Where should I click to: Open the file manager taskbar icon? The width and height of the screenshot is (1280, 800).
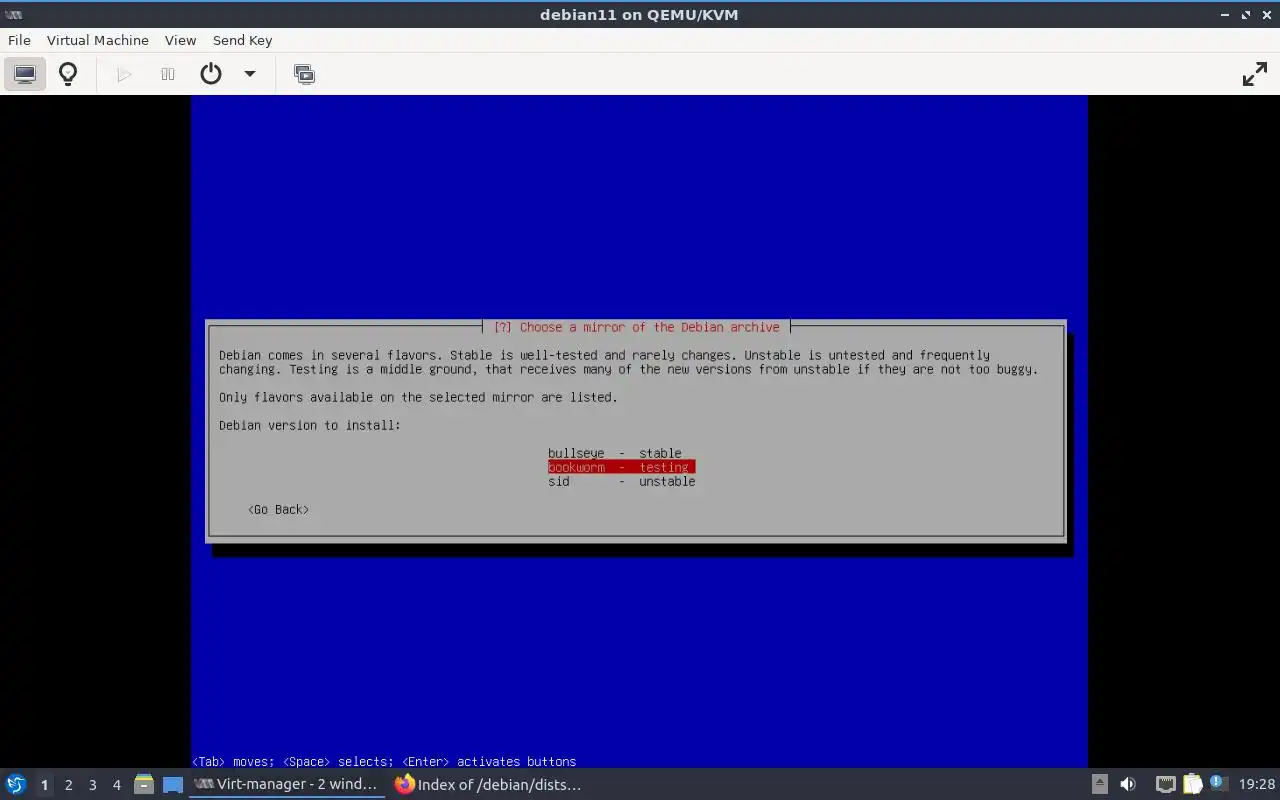click(x=143, y=784)
